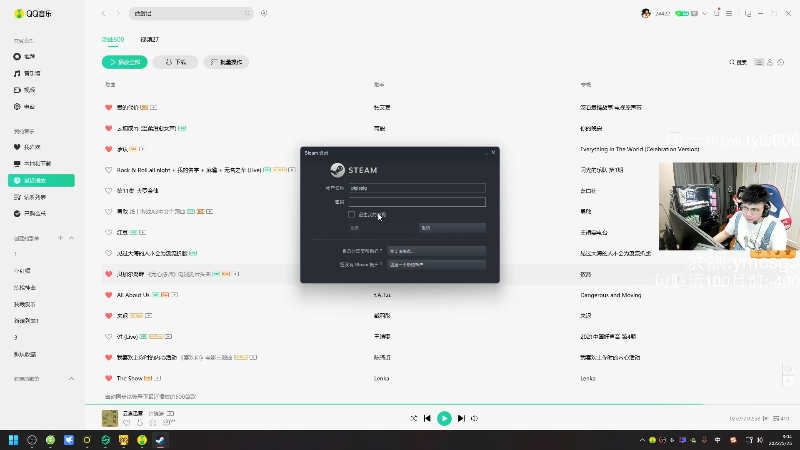Click the volume speaker icon in player bar
This screenshot has height=450, width=800.
474,418
